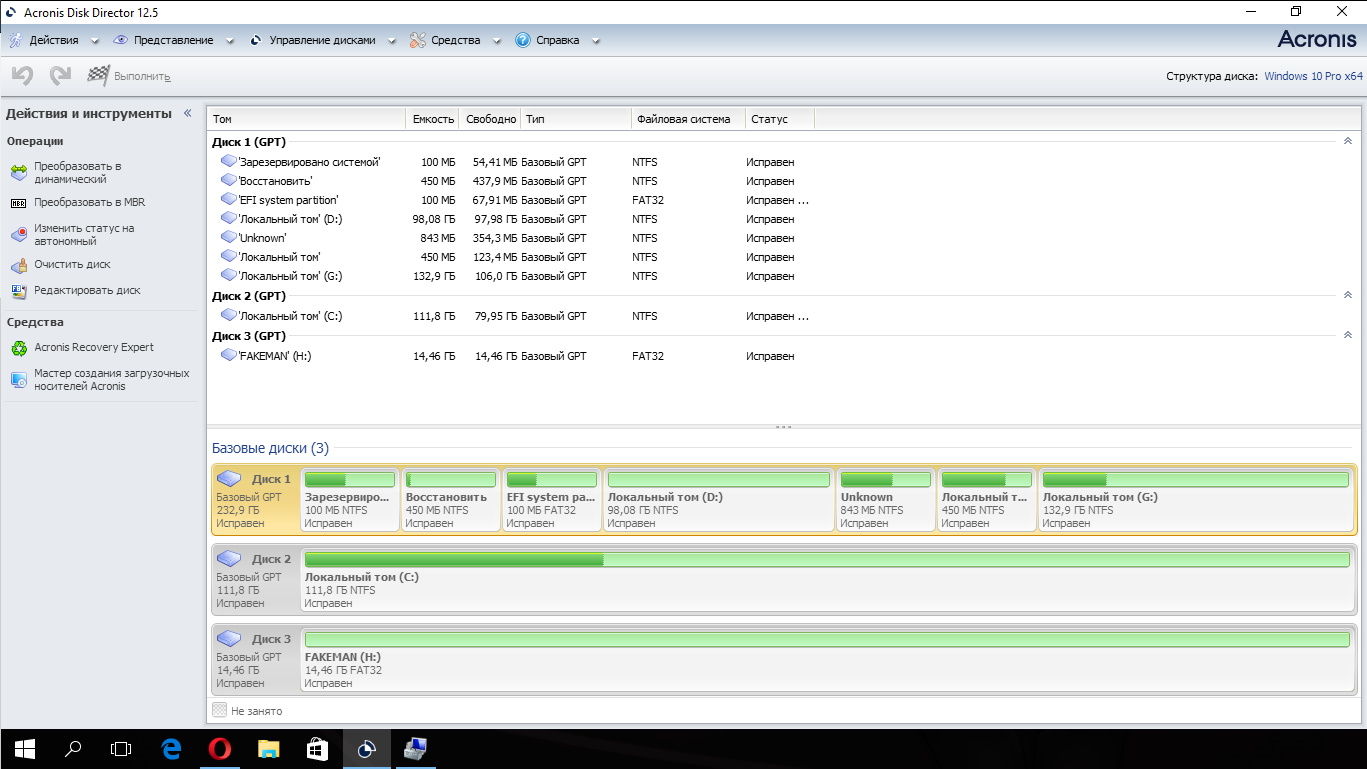Open taskbar search magnifier
The height and width of the screenshot is (769, 1367).
coord(72,747)
